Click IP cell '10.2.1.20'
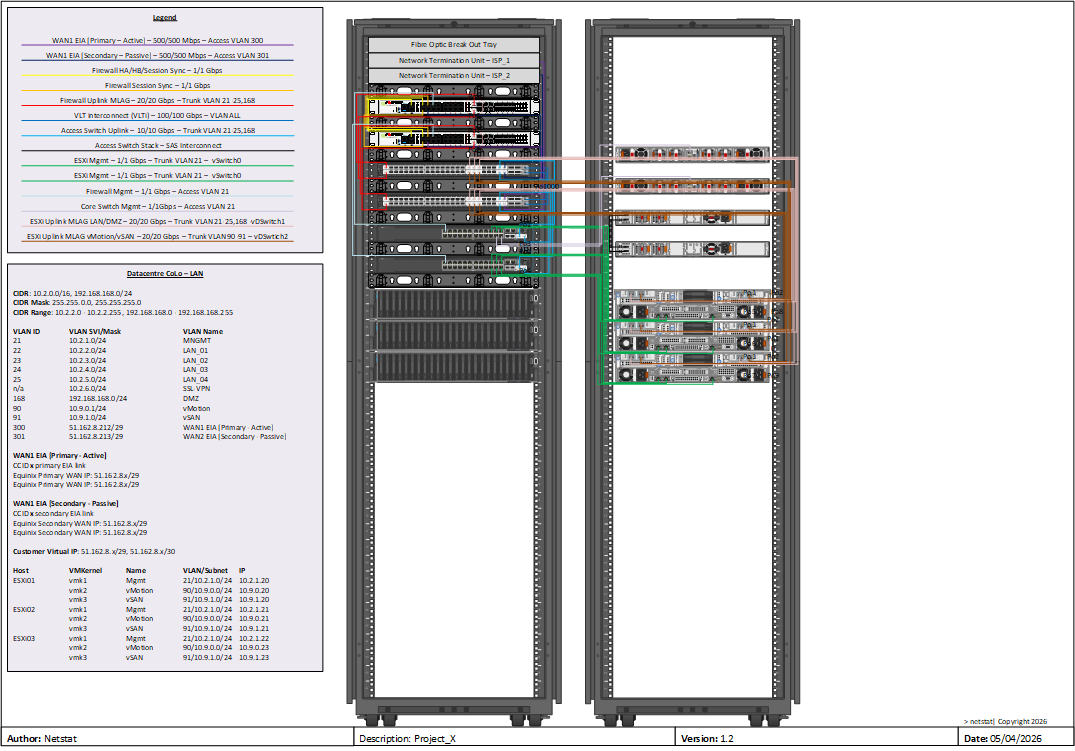 coord(254,581)
